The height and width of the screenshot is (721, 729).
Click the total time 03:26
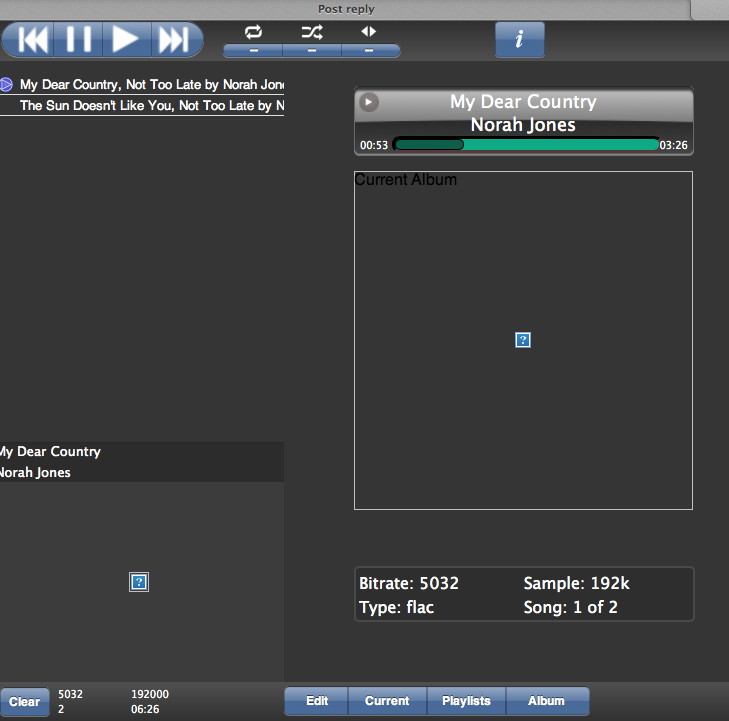coord(673,145)
